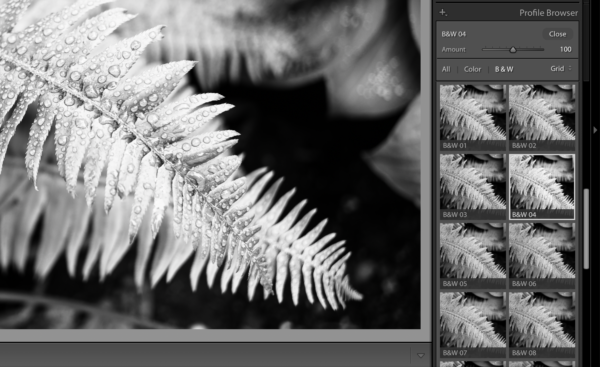This screenshot has width=600, height=367.
Task: Filter profiles by B & W
Action: tap(504, 69)
